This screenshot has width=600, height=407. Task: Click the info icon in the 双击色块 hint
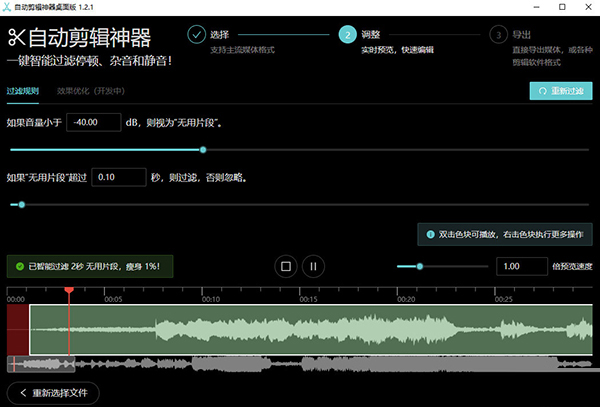[x=431, y=234]
